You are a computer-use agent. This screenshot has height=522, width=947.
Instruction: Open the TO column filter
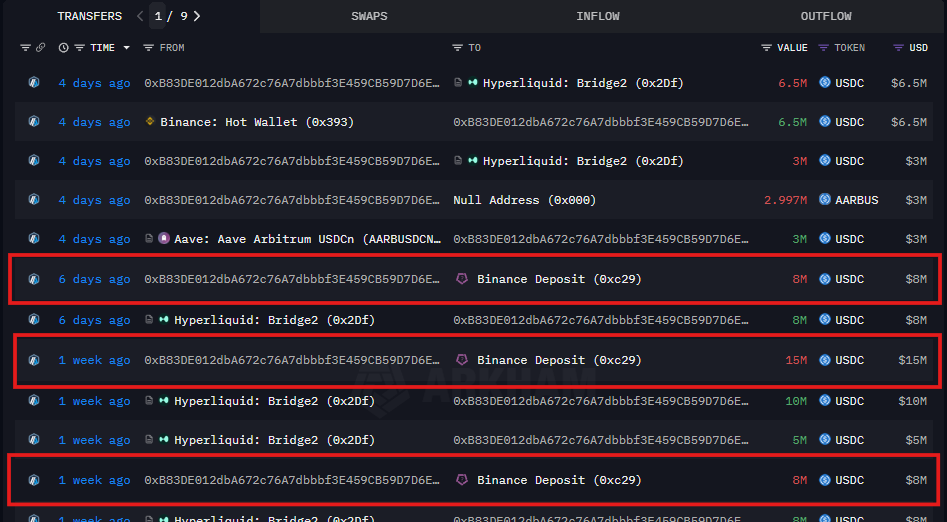458,48
